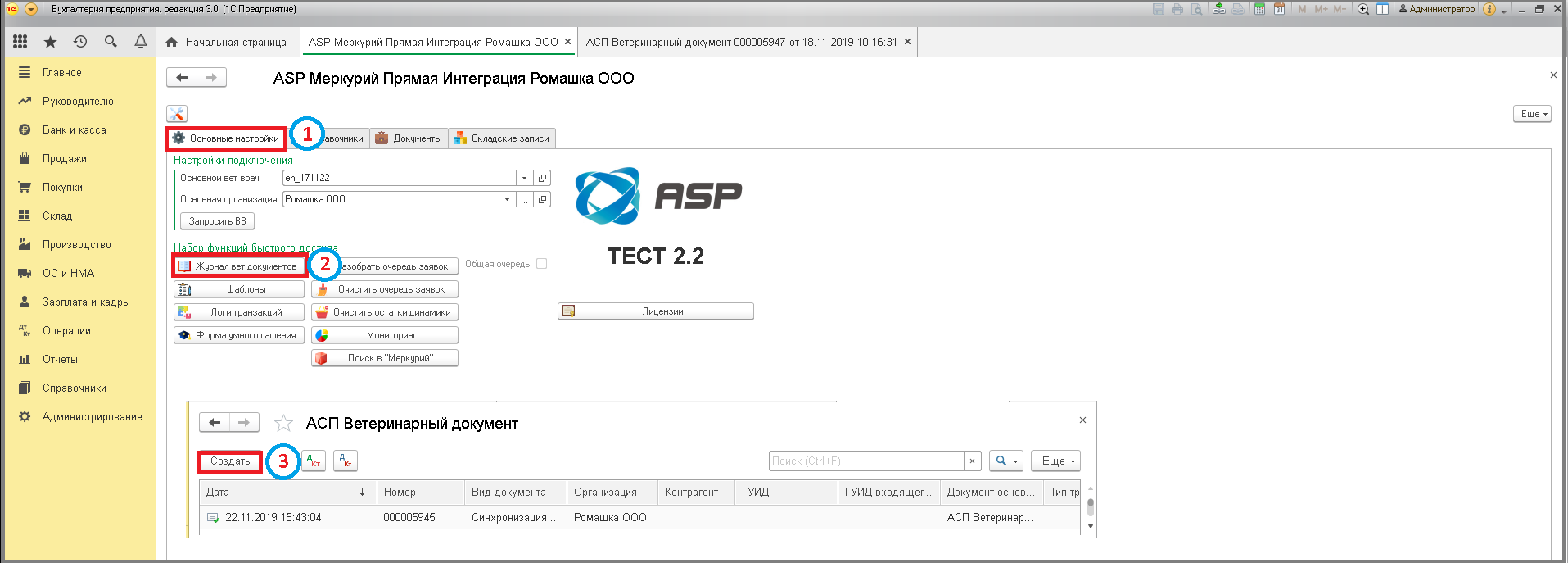
Task: Select the Документы tab
Action: pyautogui.click(x=409, y=138)
